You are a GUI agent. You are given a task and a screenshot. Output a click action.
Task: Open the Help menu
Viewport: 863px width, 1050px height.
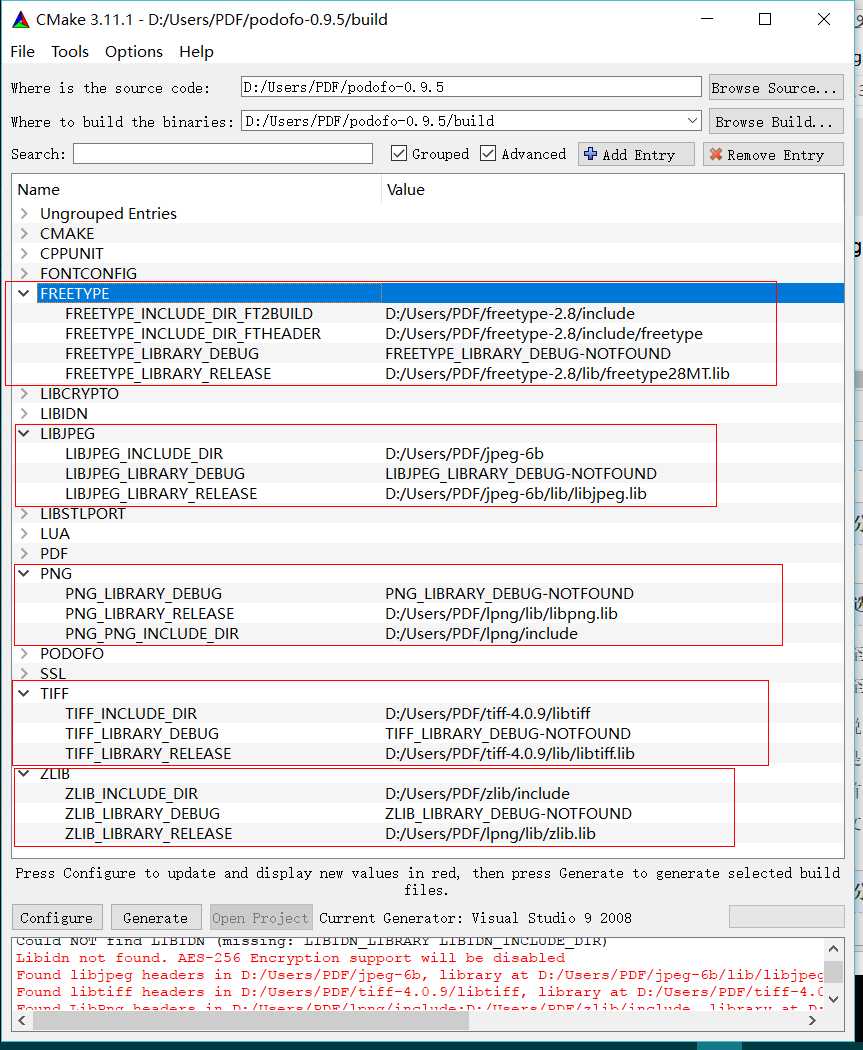tap(196, 52)
